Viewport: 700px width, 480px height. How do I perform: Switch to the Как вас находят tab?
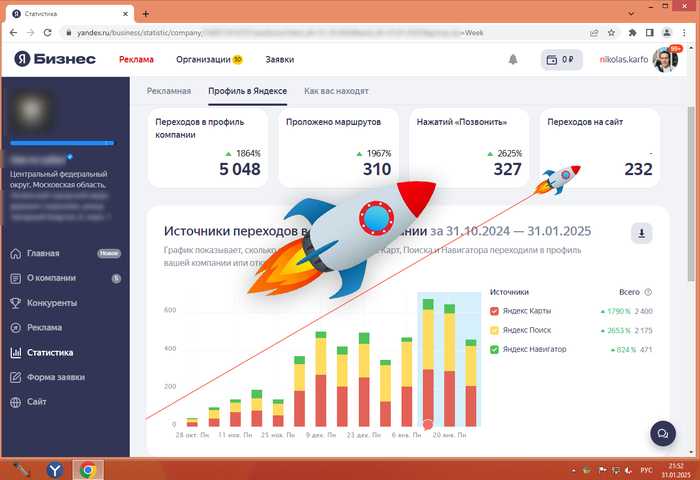click(336, 91)
